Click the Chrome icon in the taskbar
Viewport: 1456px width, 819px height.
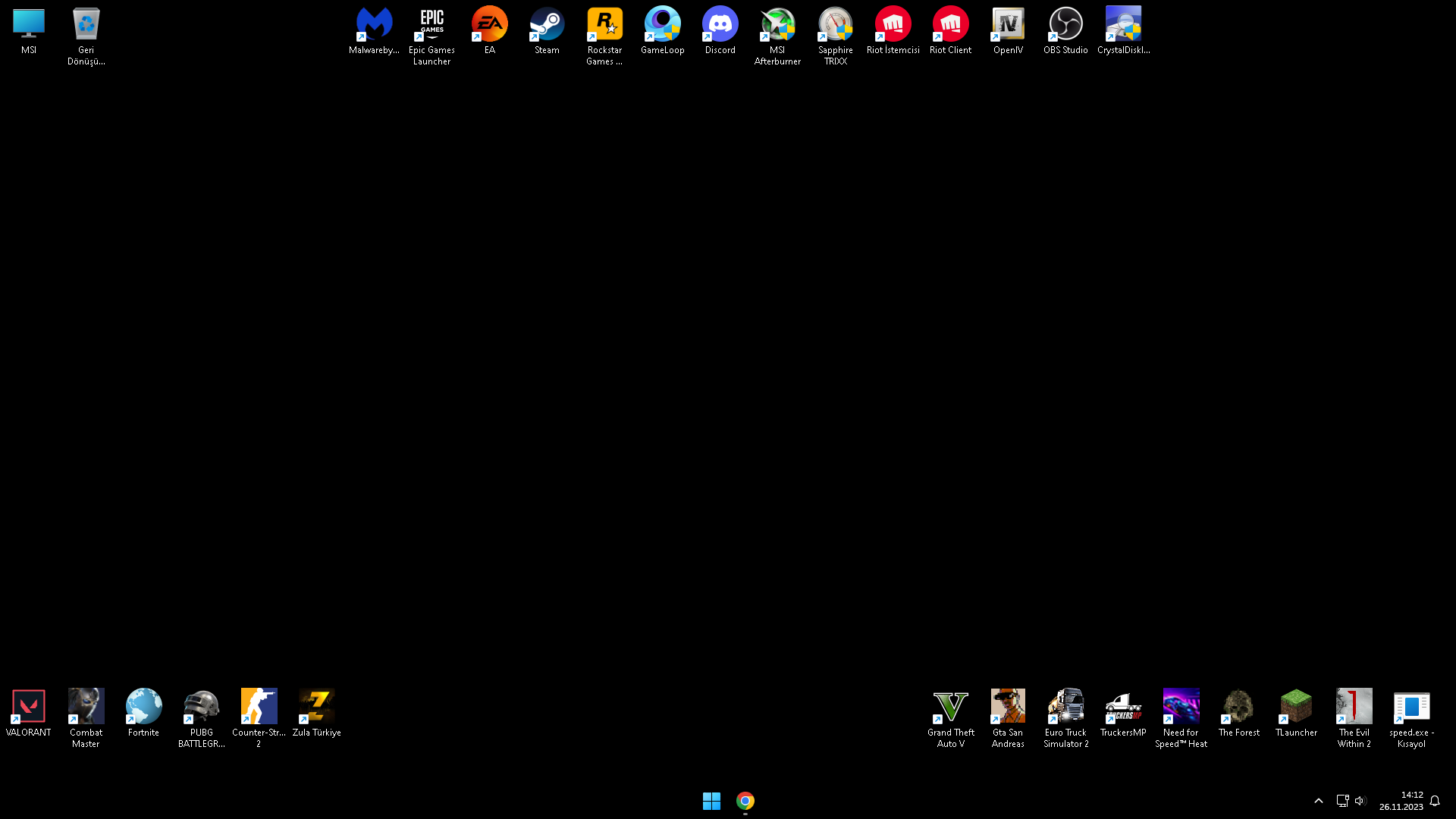745,801
